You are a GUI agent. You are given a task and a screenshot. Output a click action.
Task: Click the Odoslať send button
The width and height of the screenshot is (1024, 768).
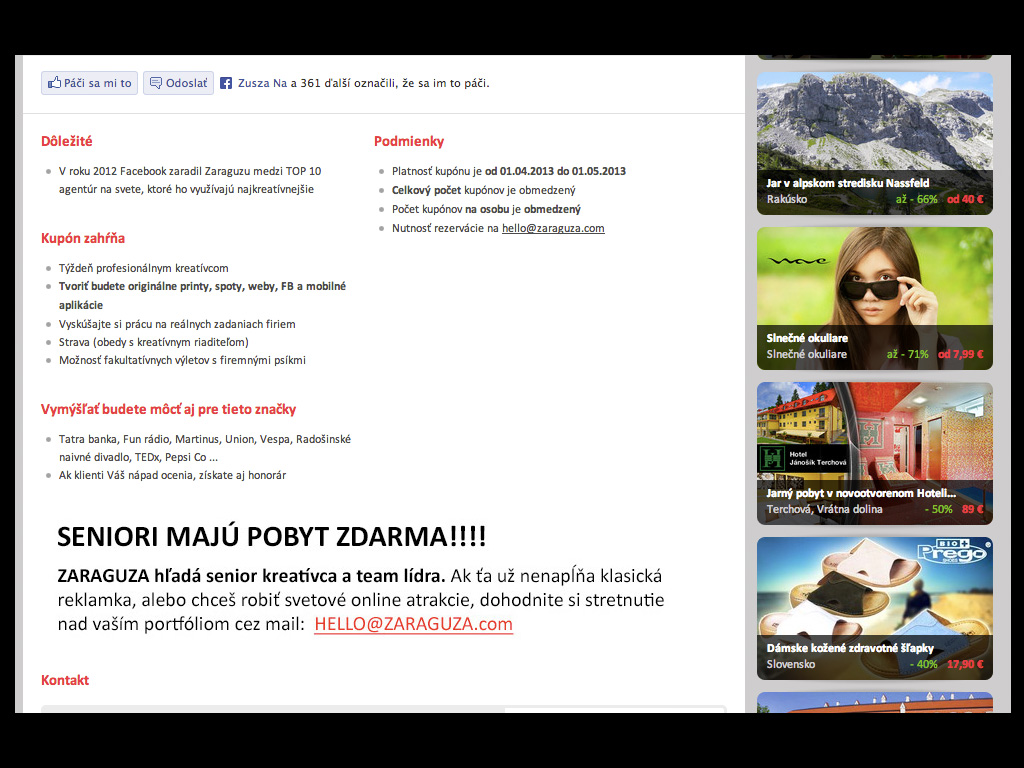(178, 83)
